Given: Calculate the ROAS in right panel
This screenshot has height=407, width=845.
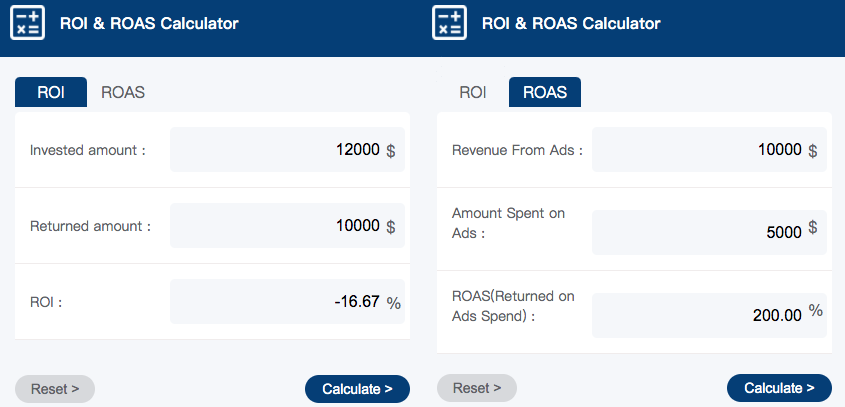Looking at the screenshot, I should pos(779,388).
